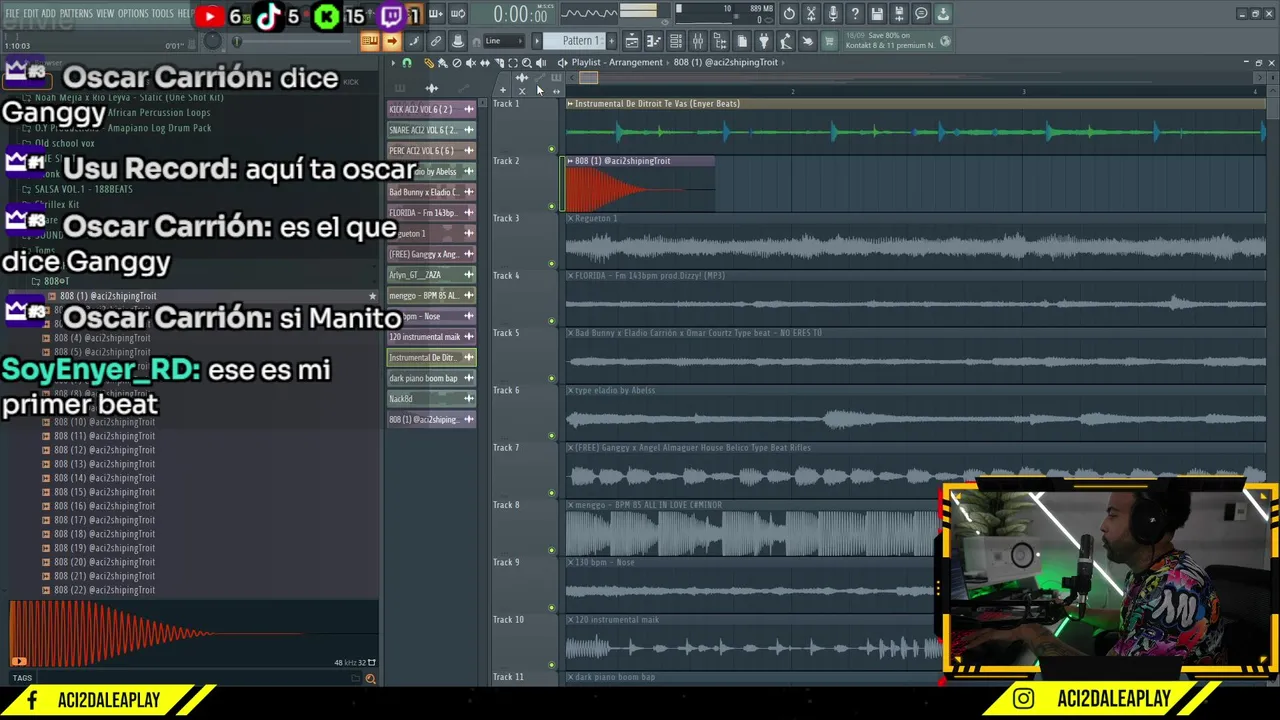
Task: Select the playlist paint brush tool
Action: (x=442, y=63)
